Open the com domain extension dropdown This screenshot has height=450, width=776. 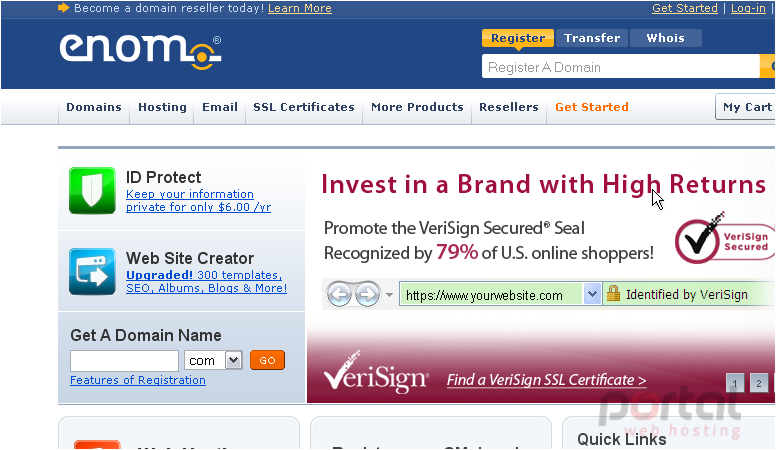(x=233, y=360)
